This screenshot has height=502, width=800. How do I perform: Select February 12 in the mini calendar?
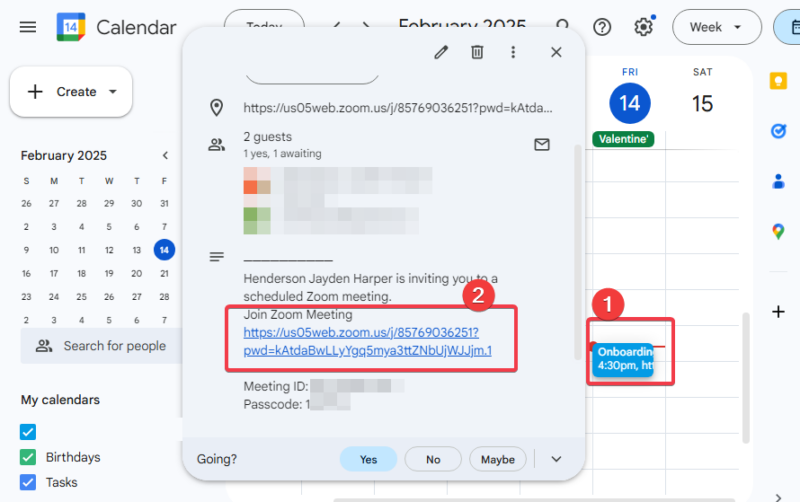(109, 250)
